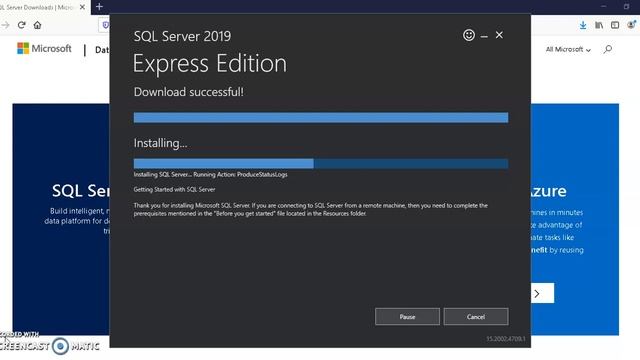Click the 'Download successful!' message
The width and height of the screenshot is (640, 360).
(x=189, y=92)
